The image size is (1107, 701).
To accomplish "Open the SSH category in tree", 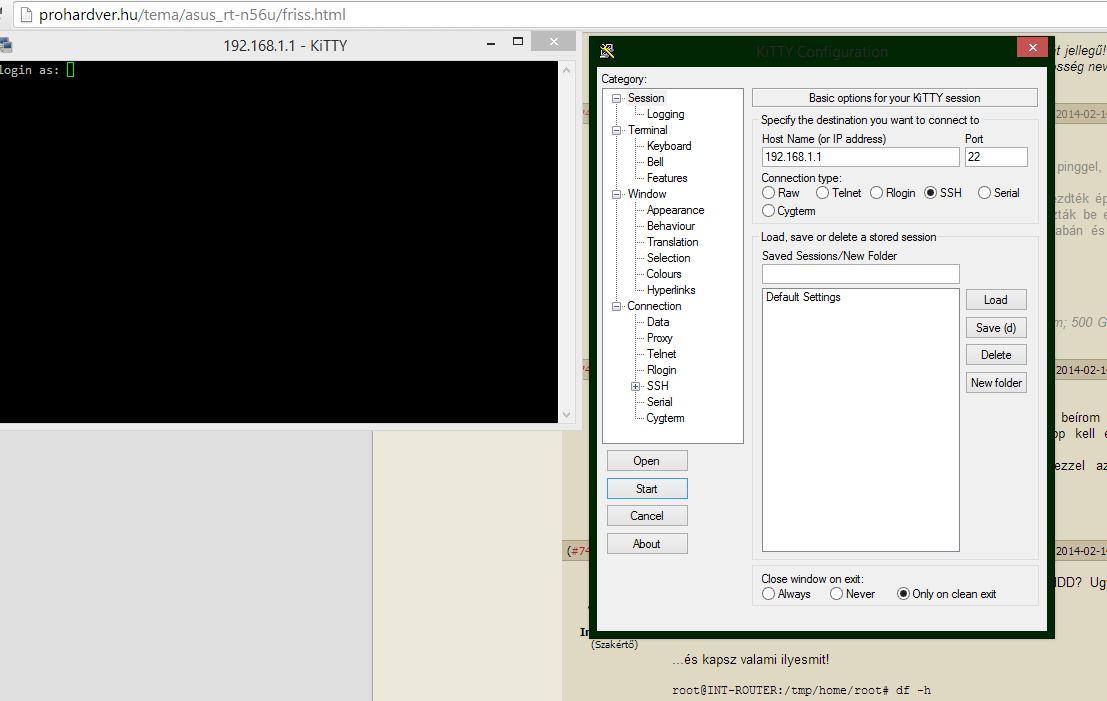I will pos(657,386).
